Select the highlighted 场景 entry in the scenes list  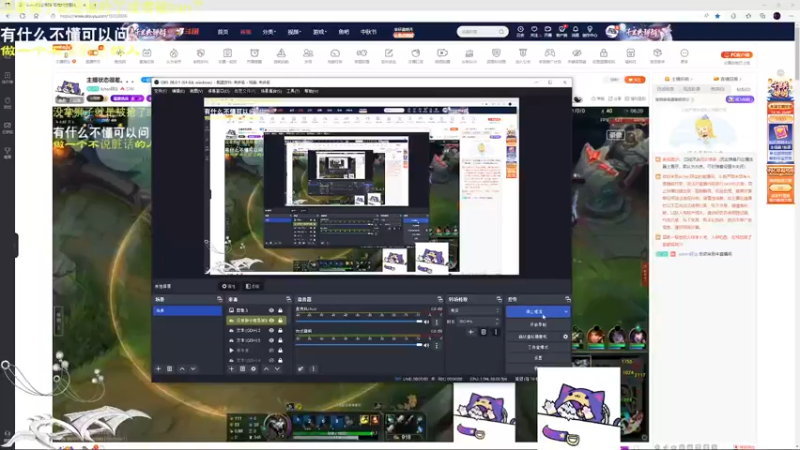pyautogui.click(x=187, y=310)
